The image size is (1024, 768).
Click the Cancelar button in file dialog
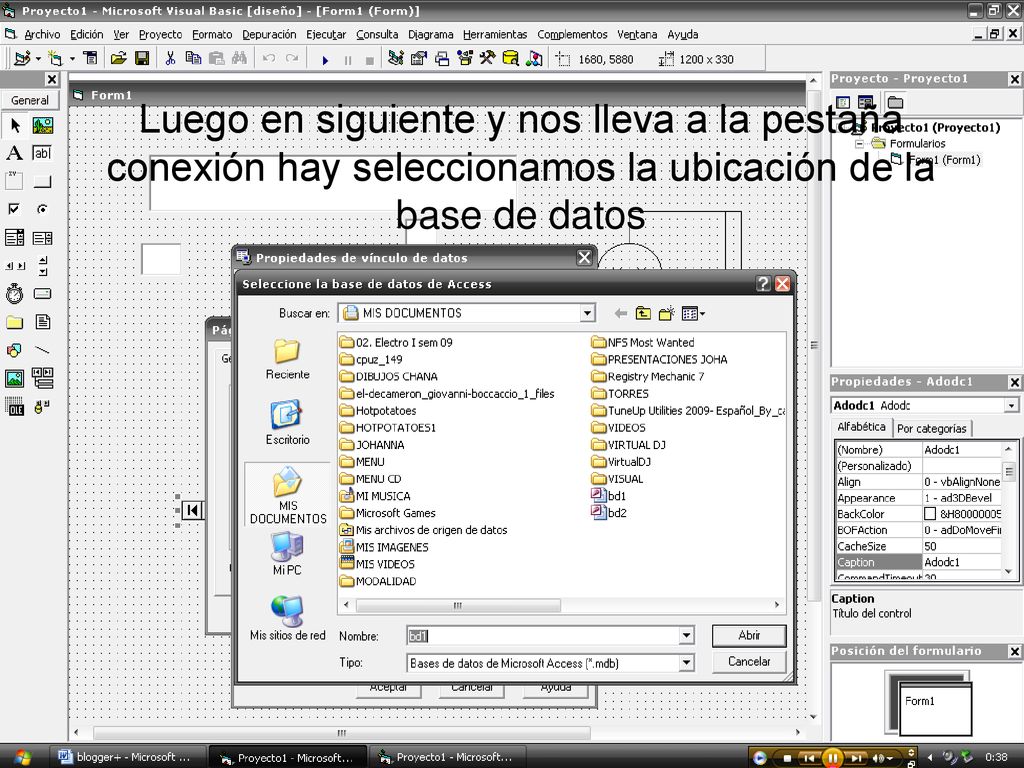pos(749,662)
